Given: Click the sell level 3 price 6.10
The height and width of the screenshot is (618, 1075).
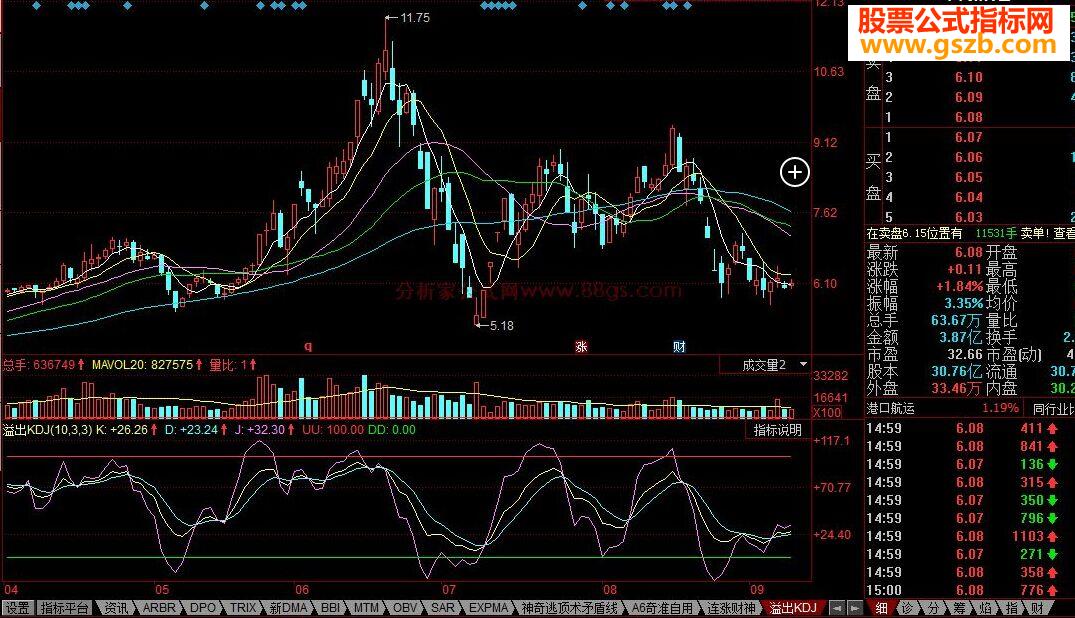Looking at the screenshot, I should pos(969,78).
